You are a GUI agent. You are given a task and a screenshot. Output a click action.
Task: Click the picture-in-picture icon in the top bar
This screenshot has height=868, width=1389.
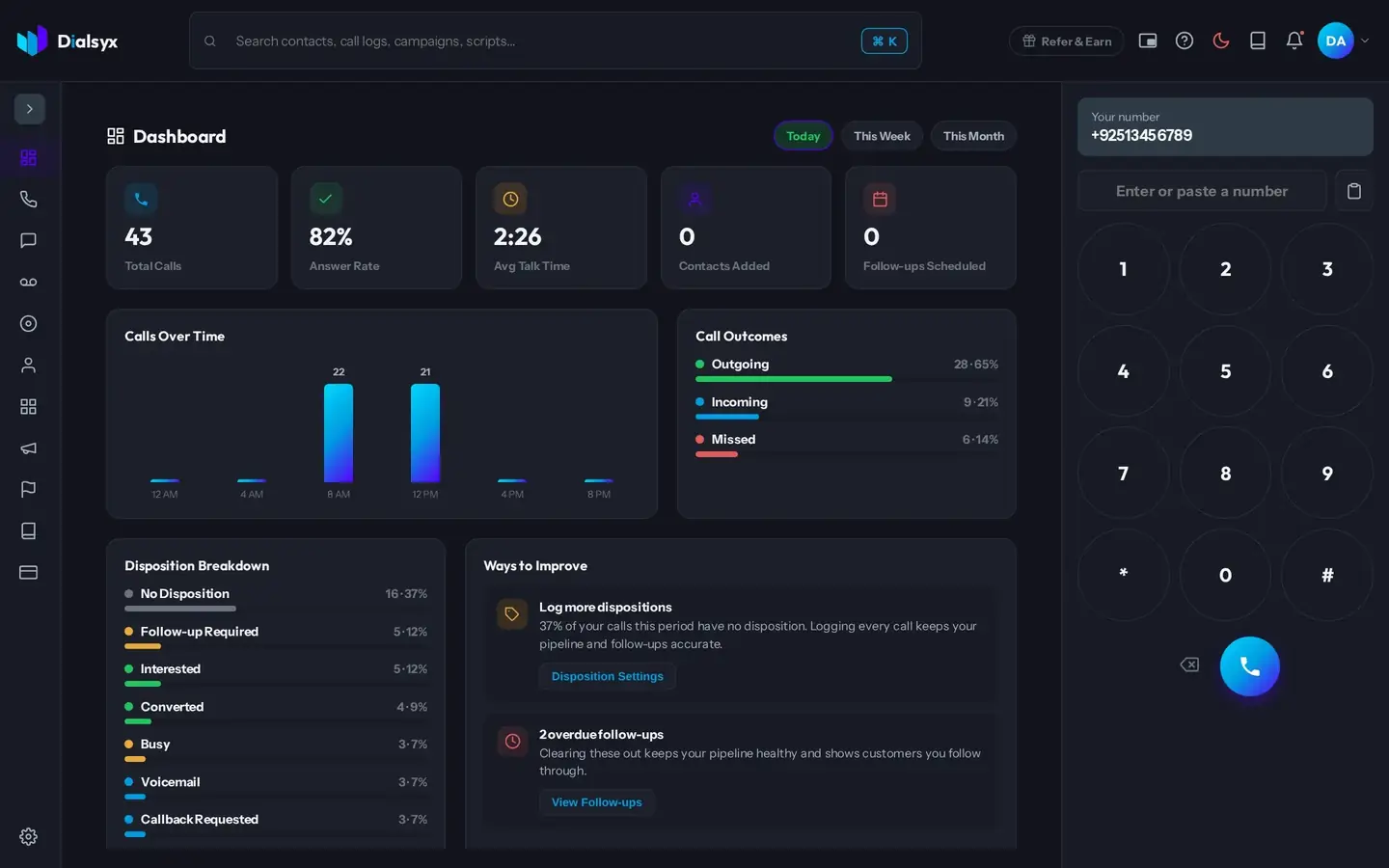[1148, 41]
